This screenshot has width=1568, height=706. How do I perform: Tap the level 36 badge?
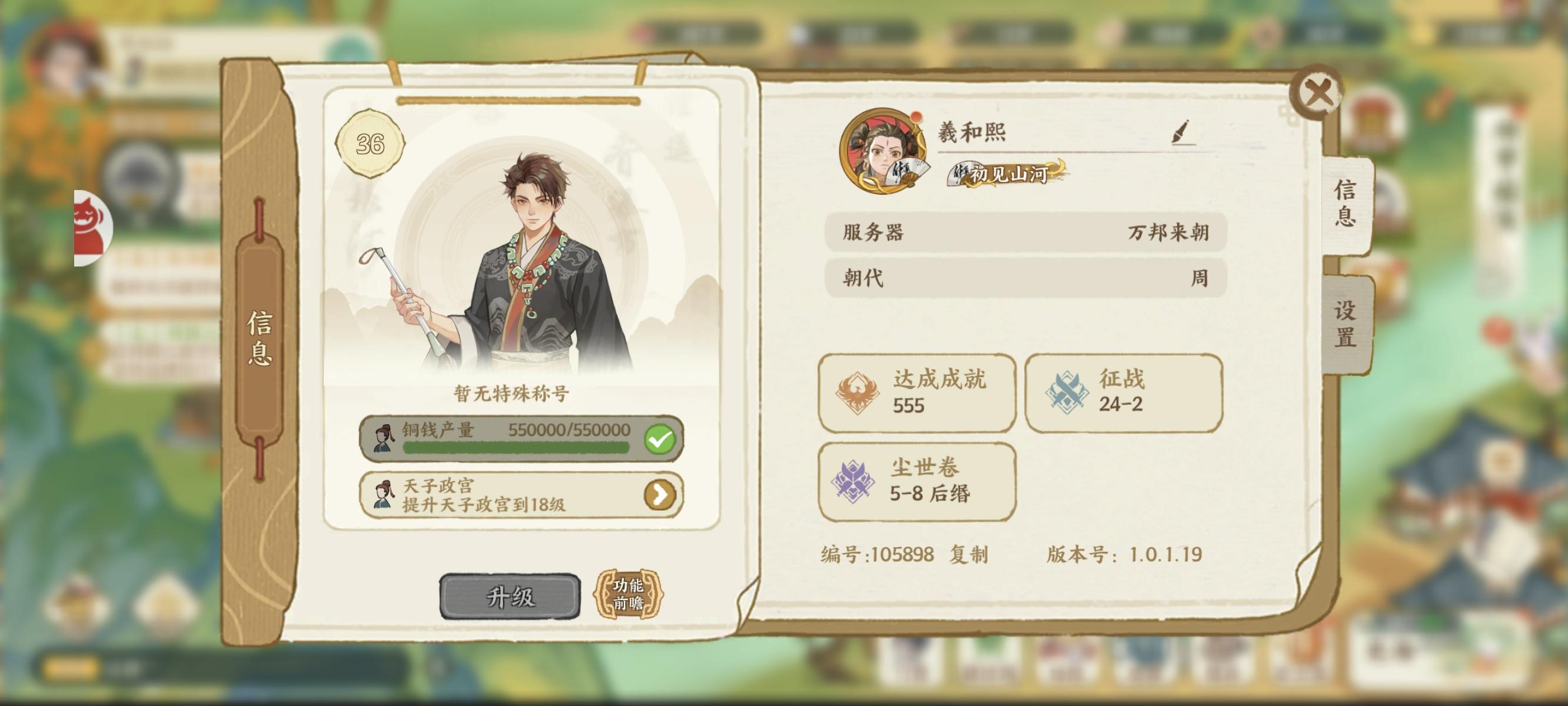pos(370,144)
